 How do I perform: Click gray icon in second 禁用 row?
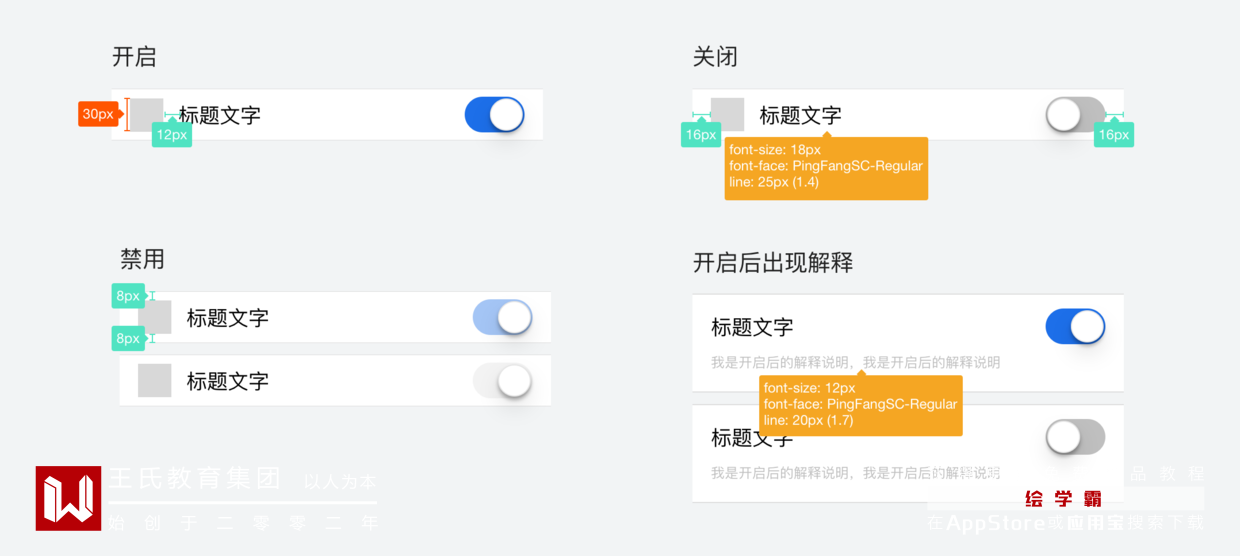155,381
